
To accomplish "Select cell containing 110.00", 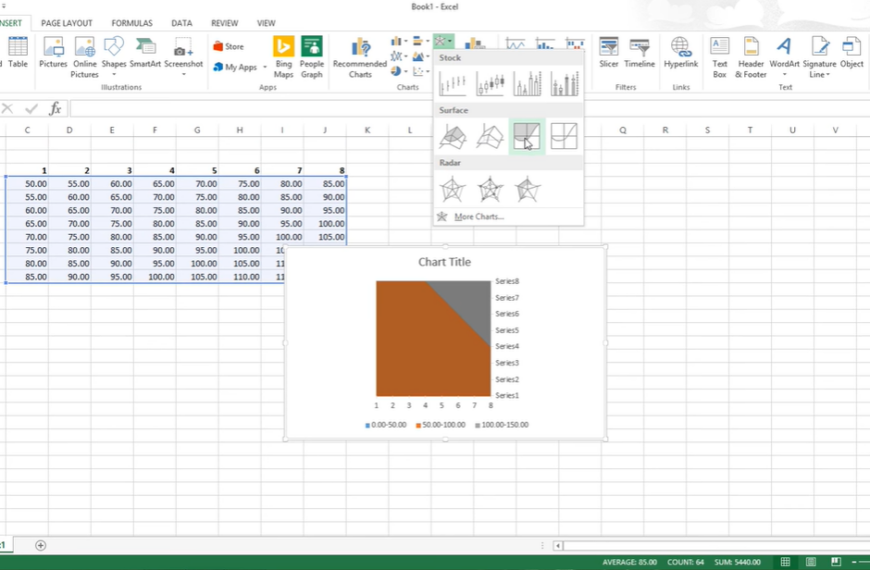I will pos(240,277).
